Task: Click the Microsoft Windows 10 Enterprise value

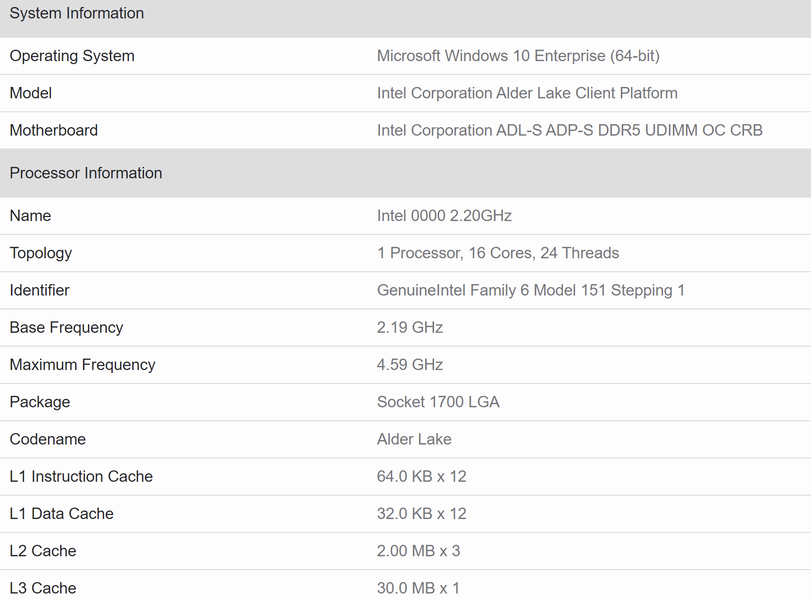Action: click(x=518, y=56)
